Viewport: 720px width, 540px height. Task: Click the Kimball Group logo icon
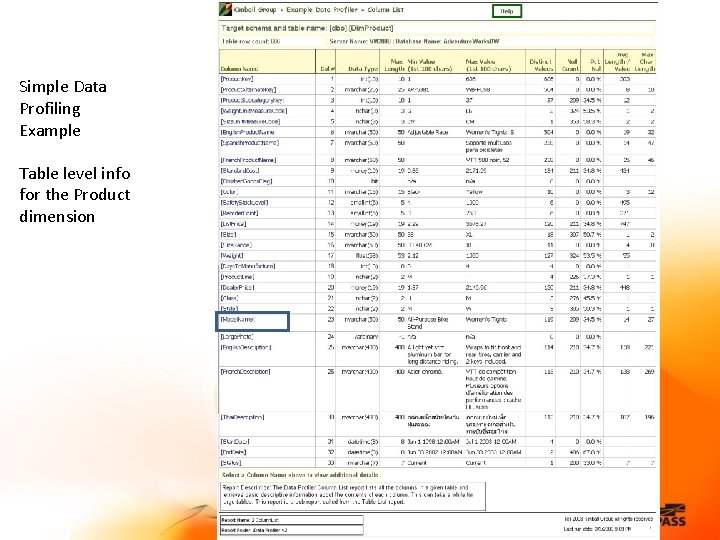[225, 10]
